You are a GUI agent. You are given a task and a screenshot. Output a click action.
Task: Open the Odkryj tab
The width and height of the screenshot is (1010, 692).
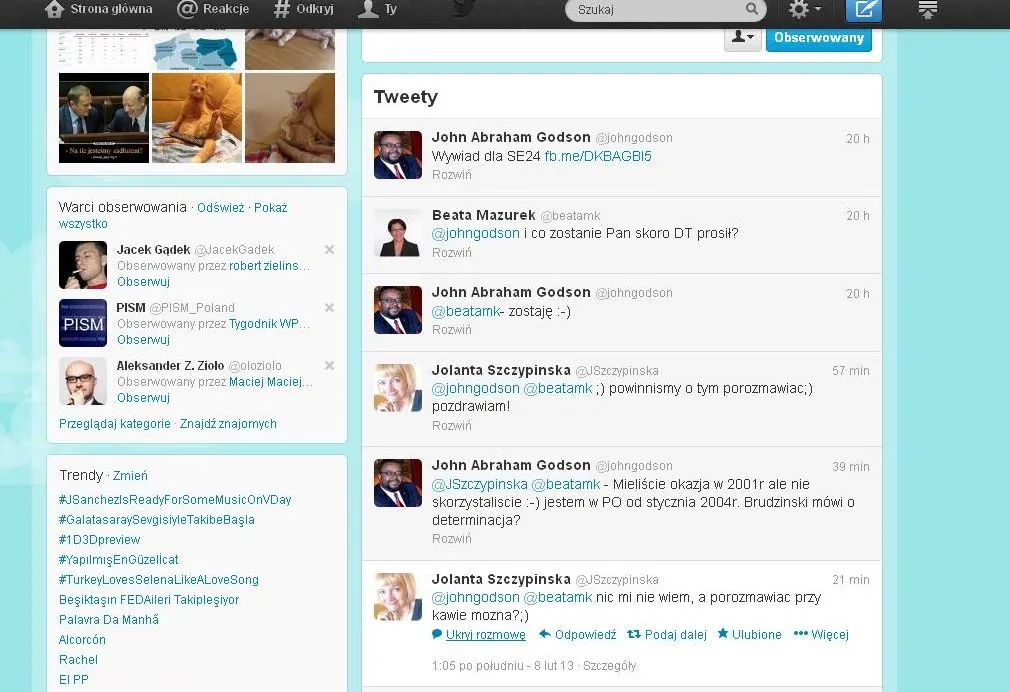coord(304,9)
